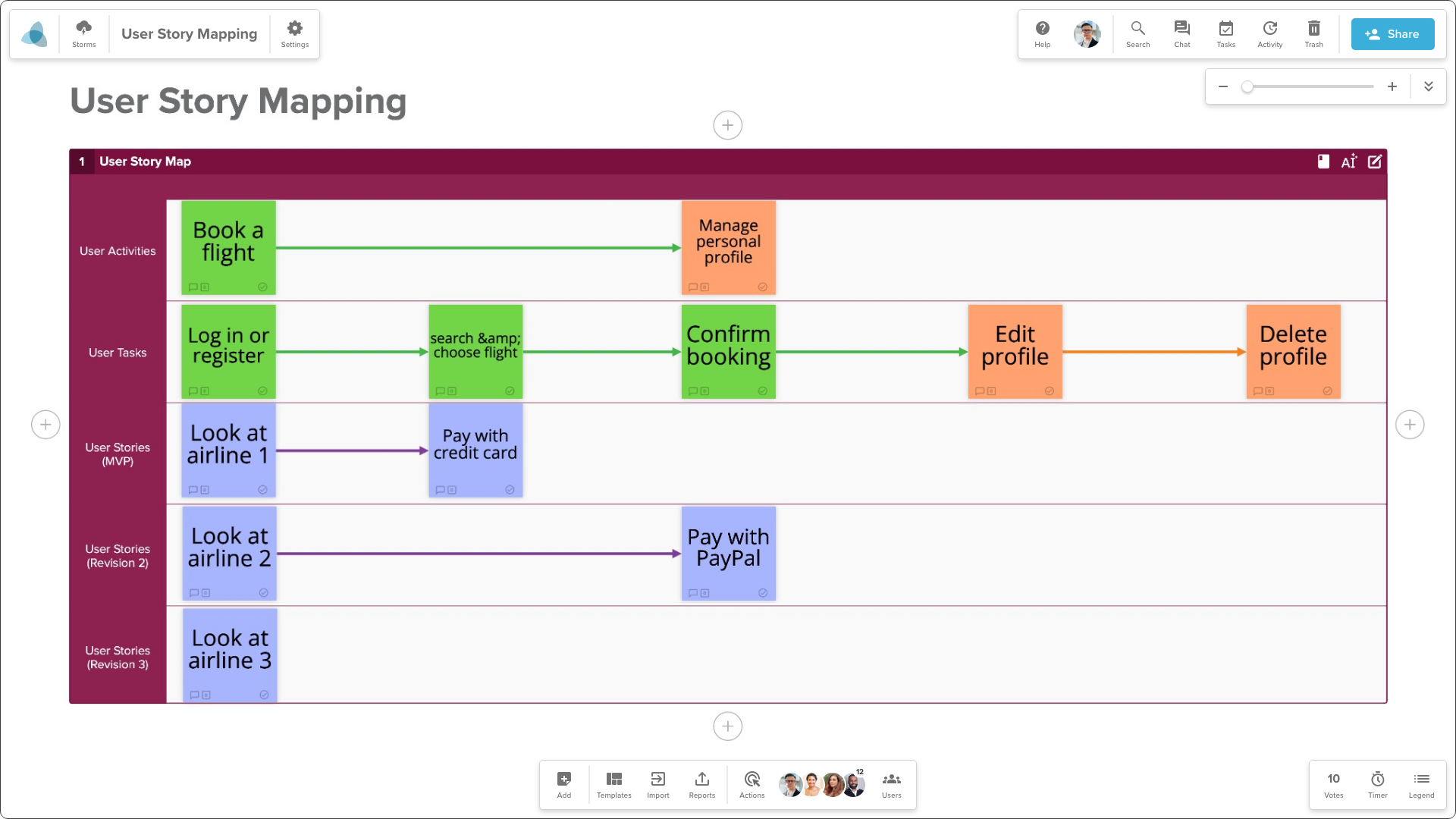Viewport: 1456px width, 819px height.
Task: Toggle the checkmark on Manage personal profile
Action: click(x=763, y=287)
